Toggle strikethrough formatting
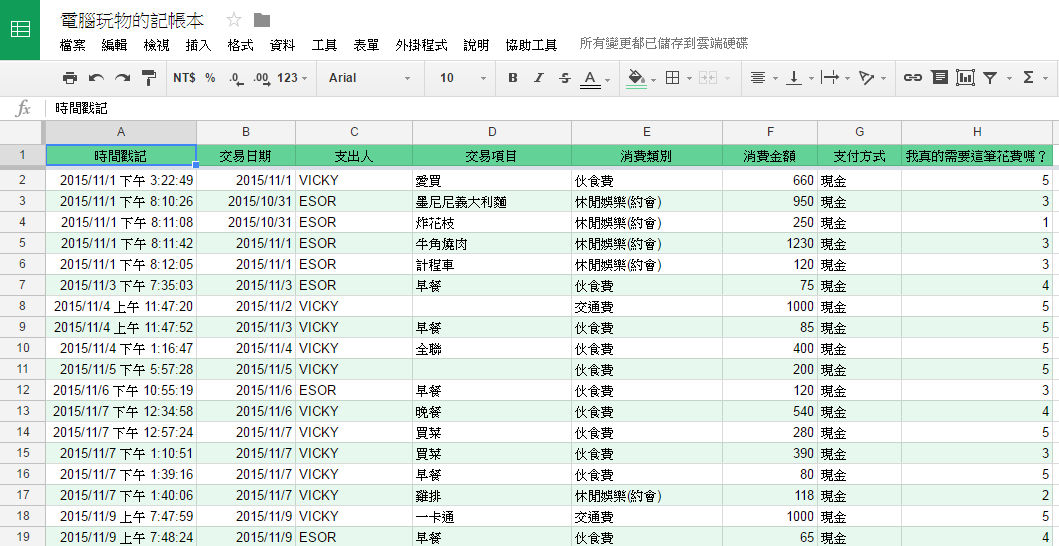1059x546 pixels. click(x=565, y=78)
